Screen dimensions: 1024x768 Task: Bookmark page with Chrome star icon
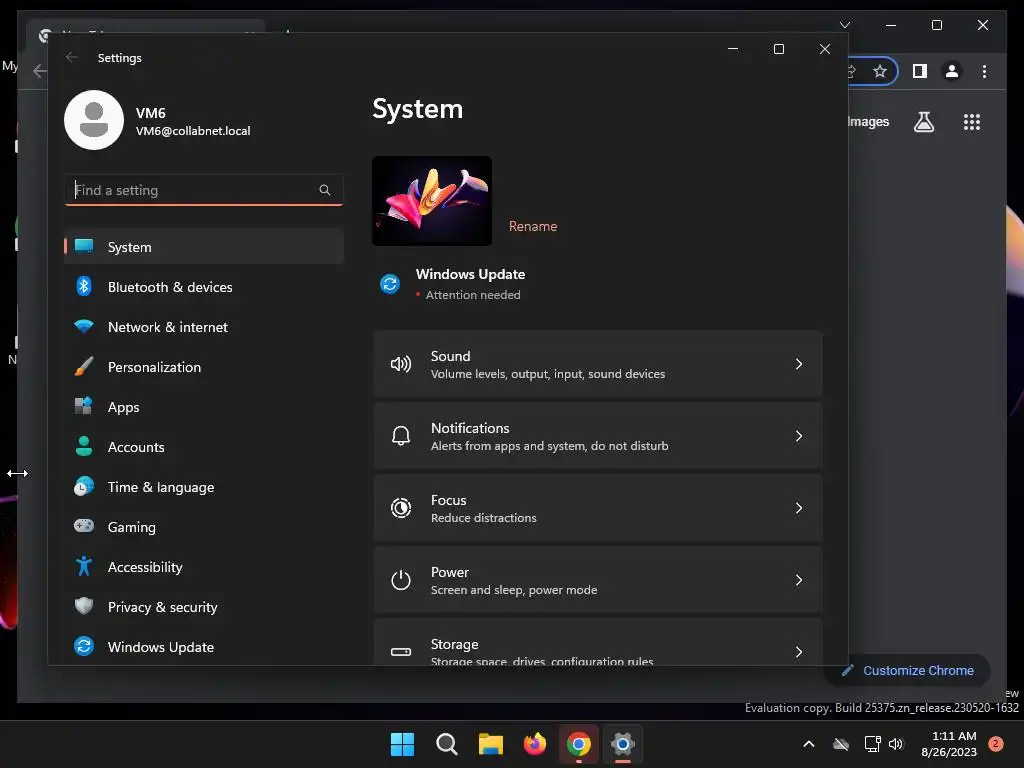pyautogui.click(x=880, y=71)
